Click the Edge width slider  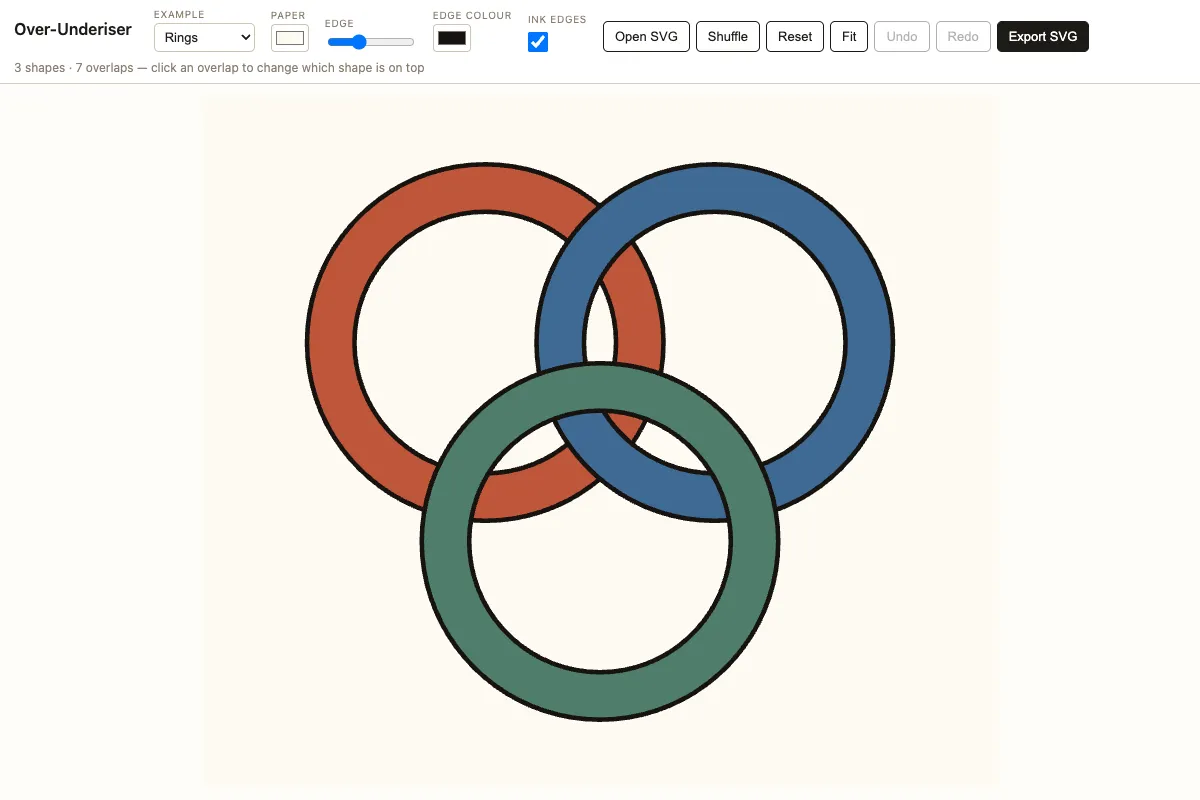click(x=371, y=42)
